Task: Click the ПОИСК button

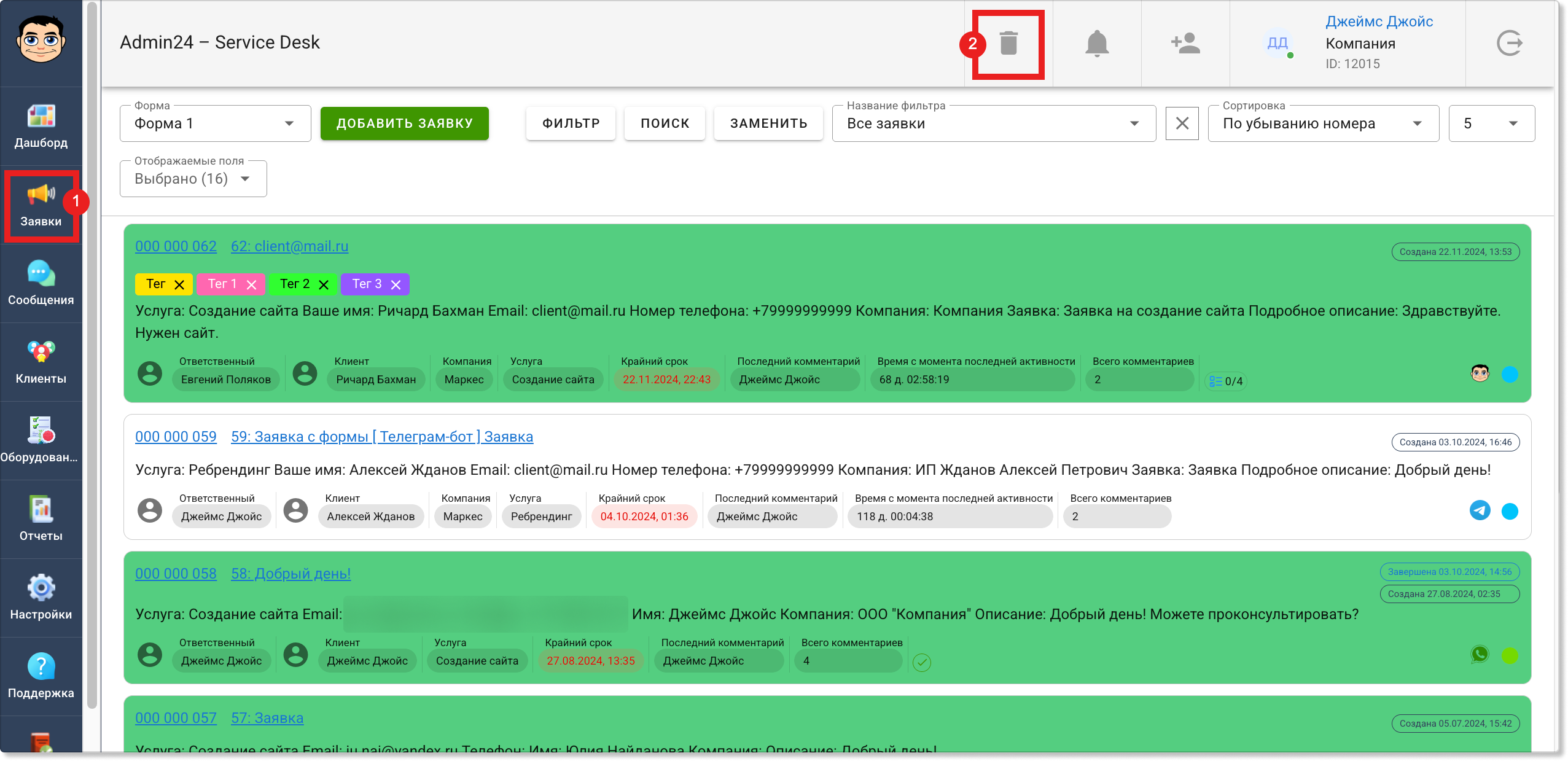Action: coord(665,123)
